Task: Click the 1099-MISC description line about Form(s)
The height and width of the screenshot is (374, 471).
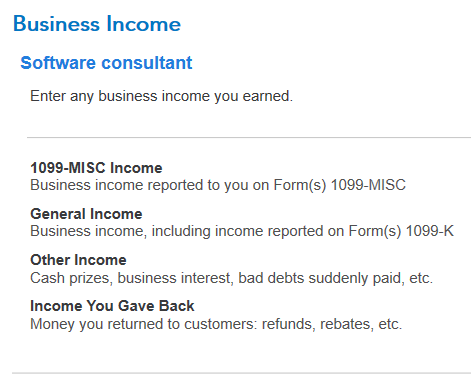Action: click(218, 185)
